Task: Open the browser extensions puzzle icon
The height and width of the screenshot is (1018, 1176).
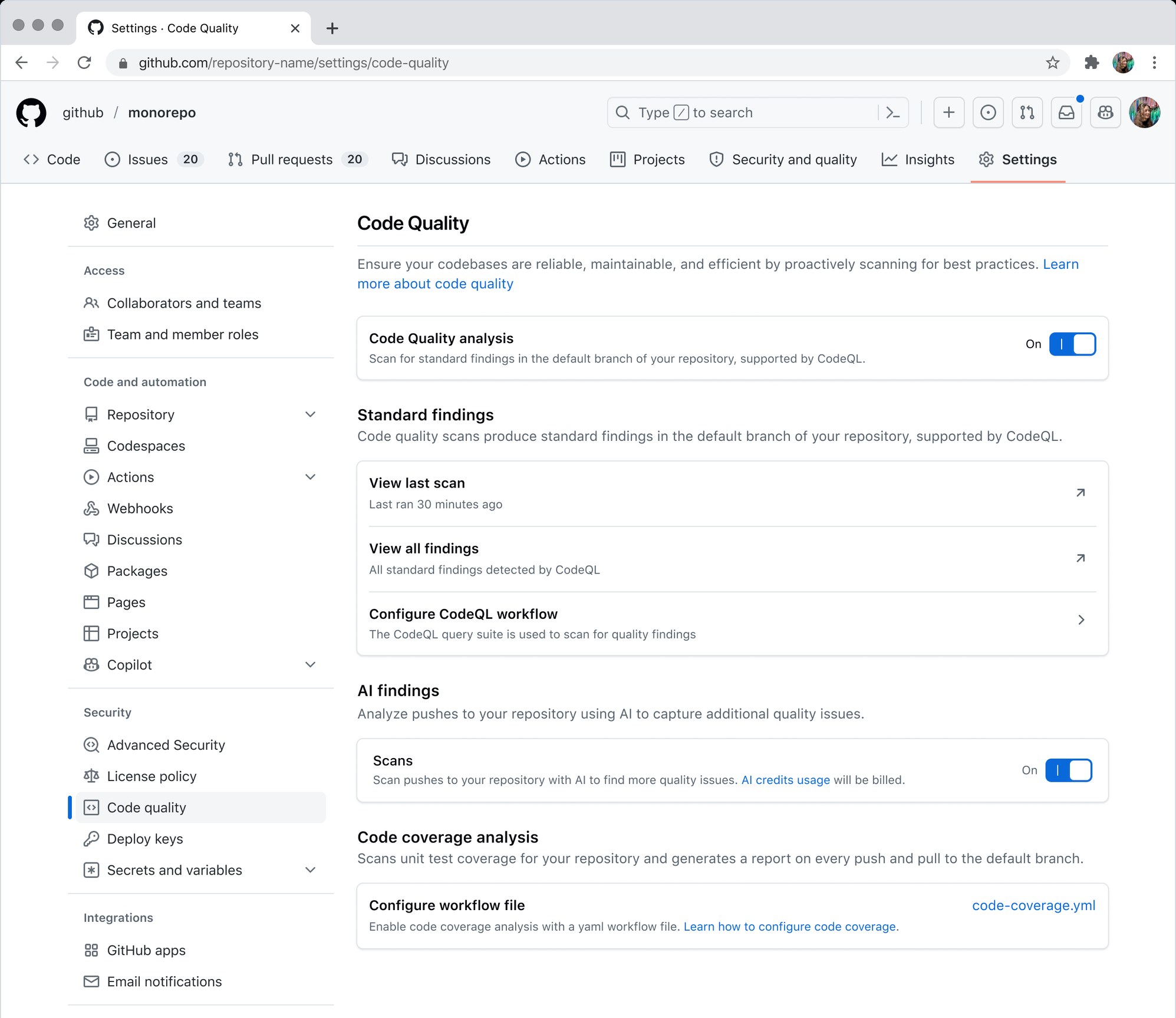Action: [1092, 62]
